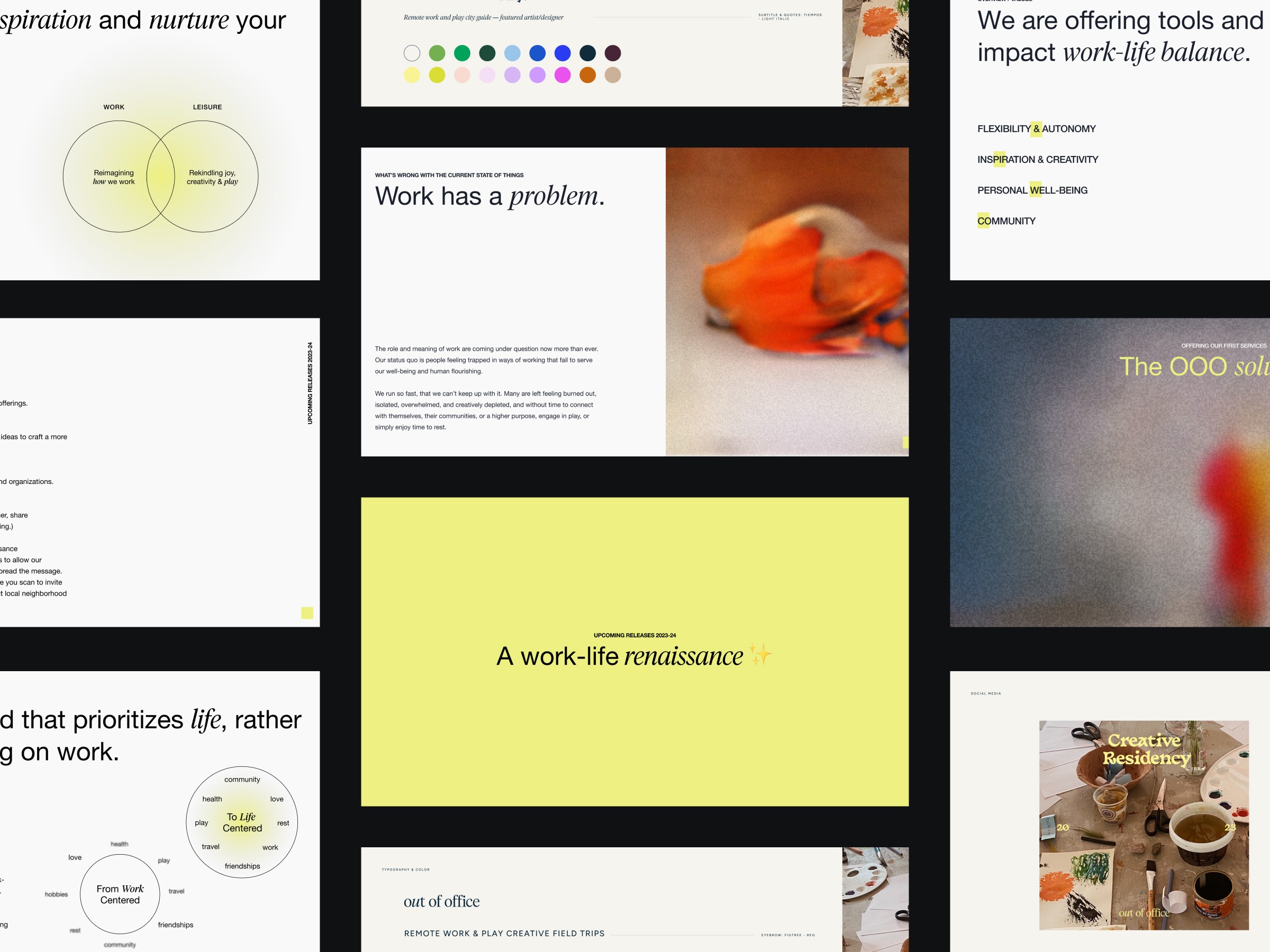Toggle the PERSONAL WELL-BEING item
This screenshot has height=952, width=1270.
click(x=1033, y=191)
